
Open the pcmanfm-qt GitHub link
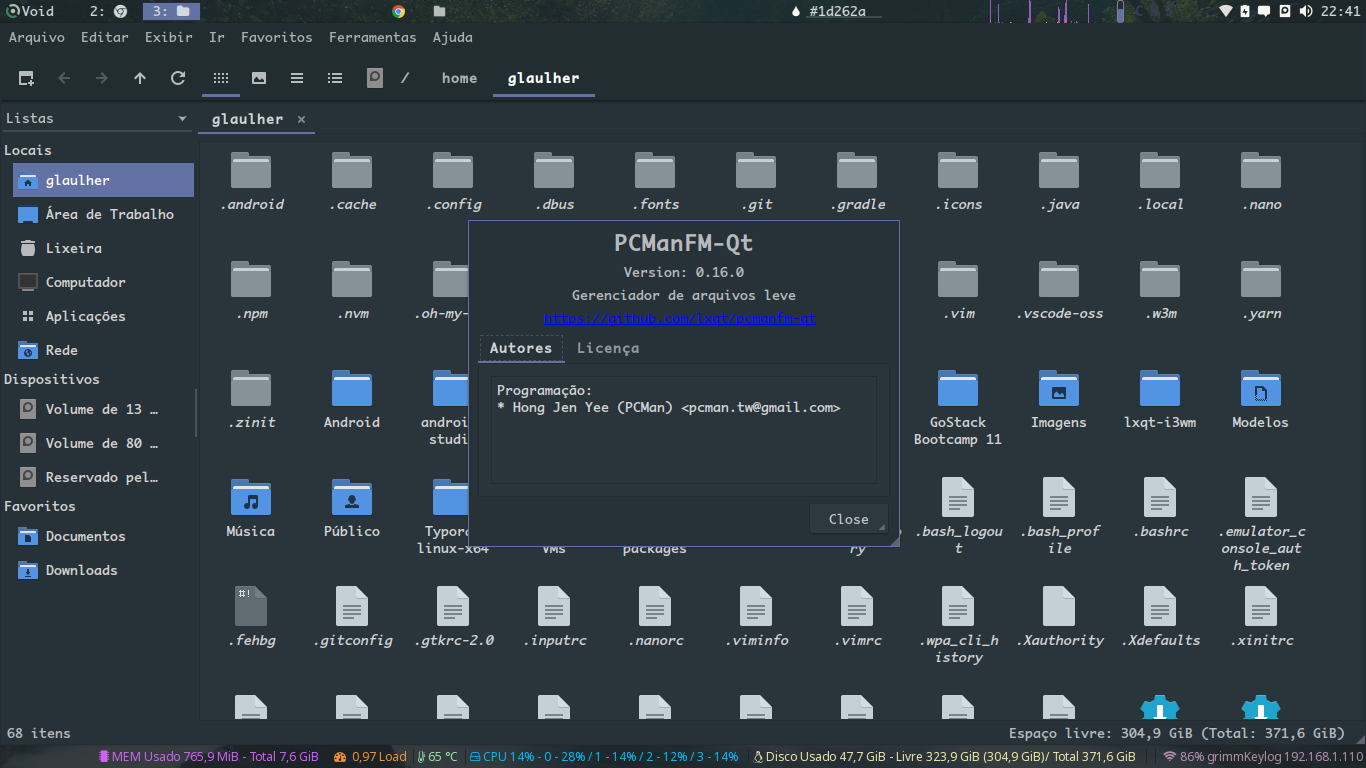pos(680,318)
